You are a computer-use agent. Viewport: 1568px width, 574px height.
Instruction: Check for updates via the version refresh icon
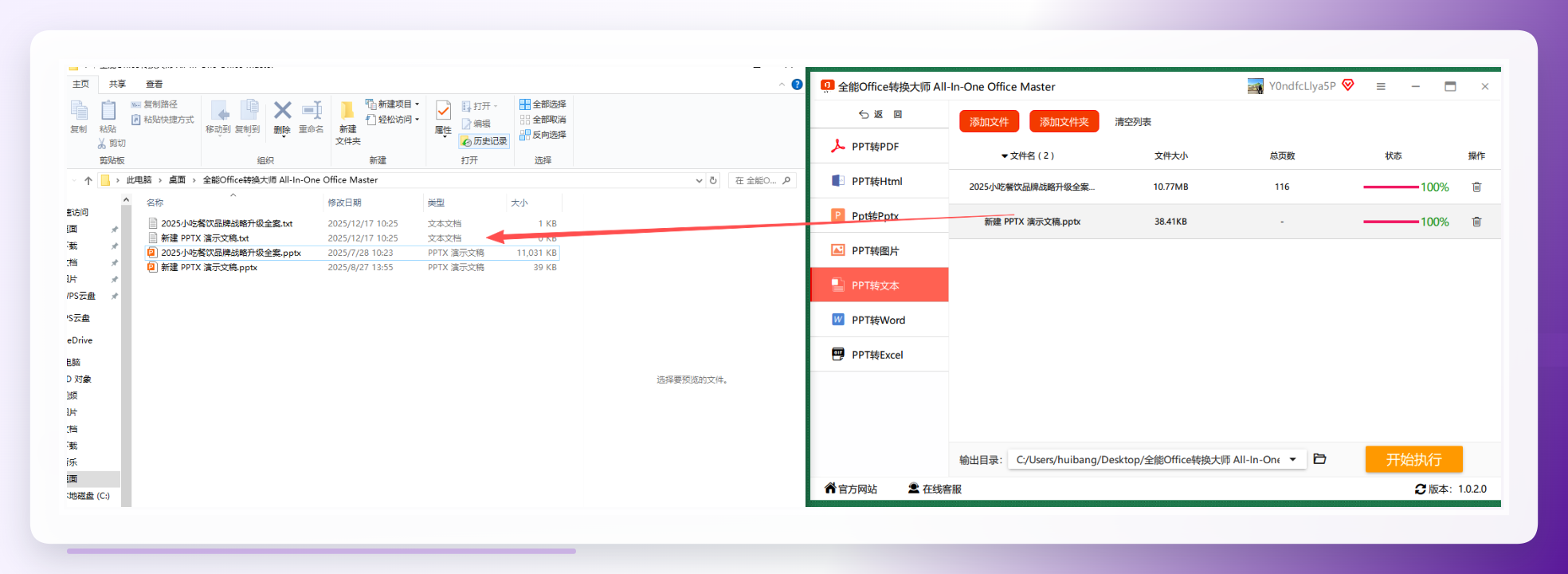tap(1420, 489)
